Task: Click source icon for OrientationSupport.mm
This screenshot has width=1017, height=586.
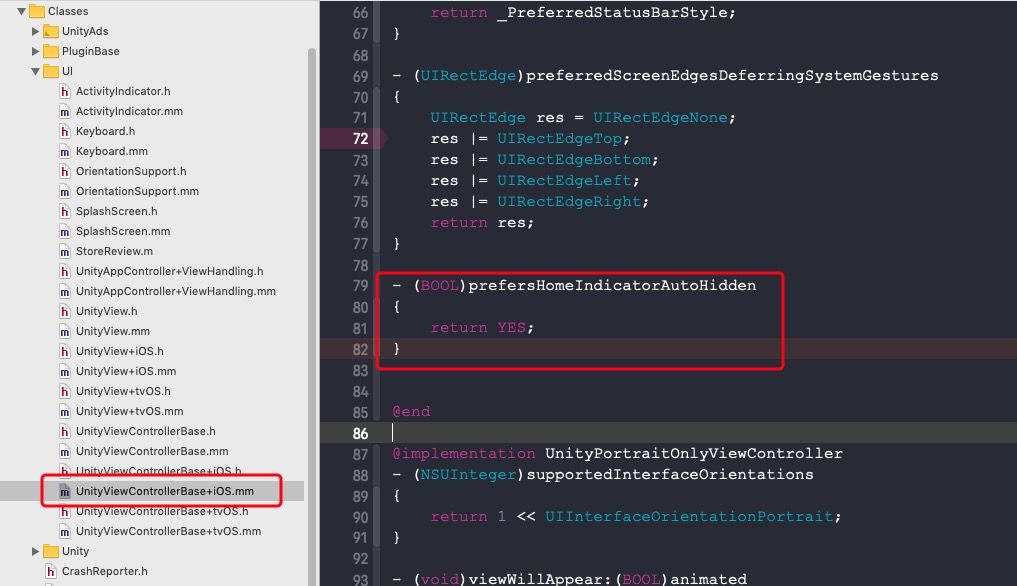Action: click(x=65, y=191)
